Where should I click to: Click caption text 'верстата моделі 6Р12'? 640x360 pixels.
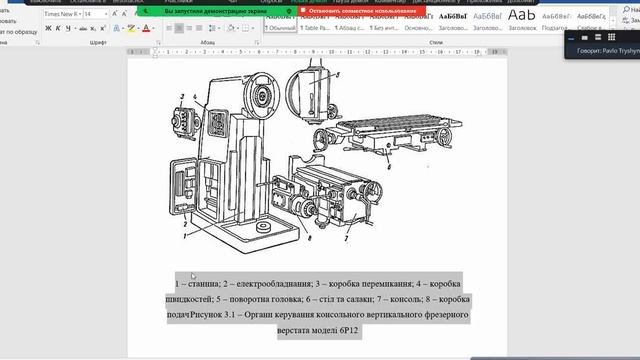[318, 330]
